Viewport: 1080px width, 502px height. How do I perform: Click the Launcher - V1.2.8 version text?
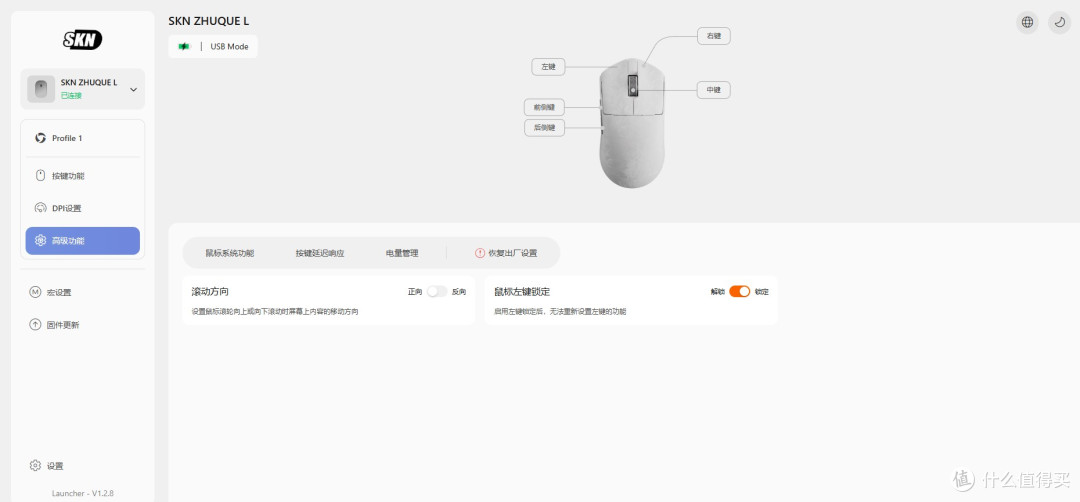[83, 493]
